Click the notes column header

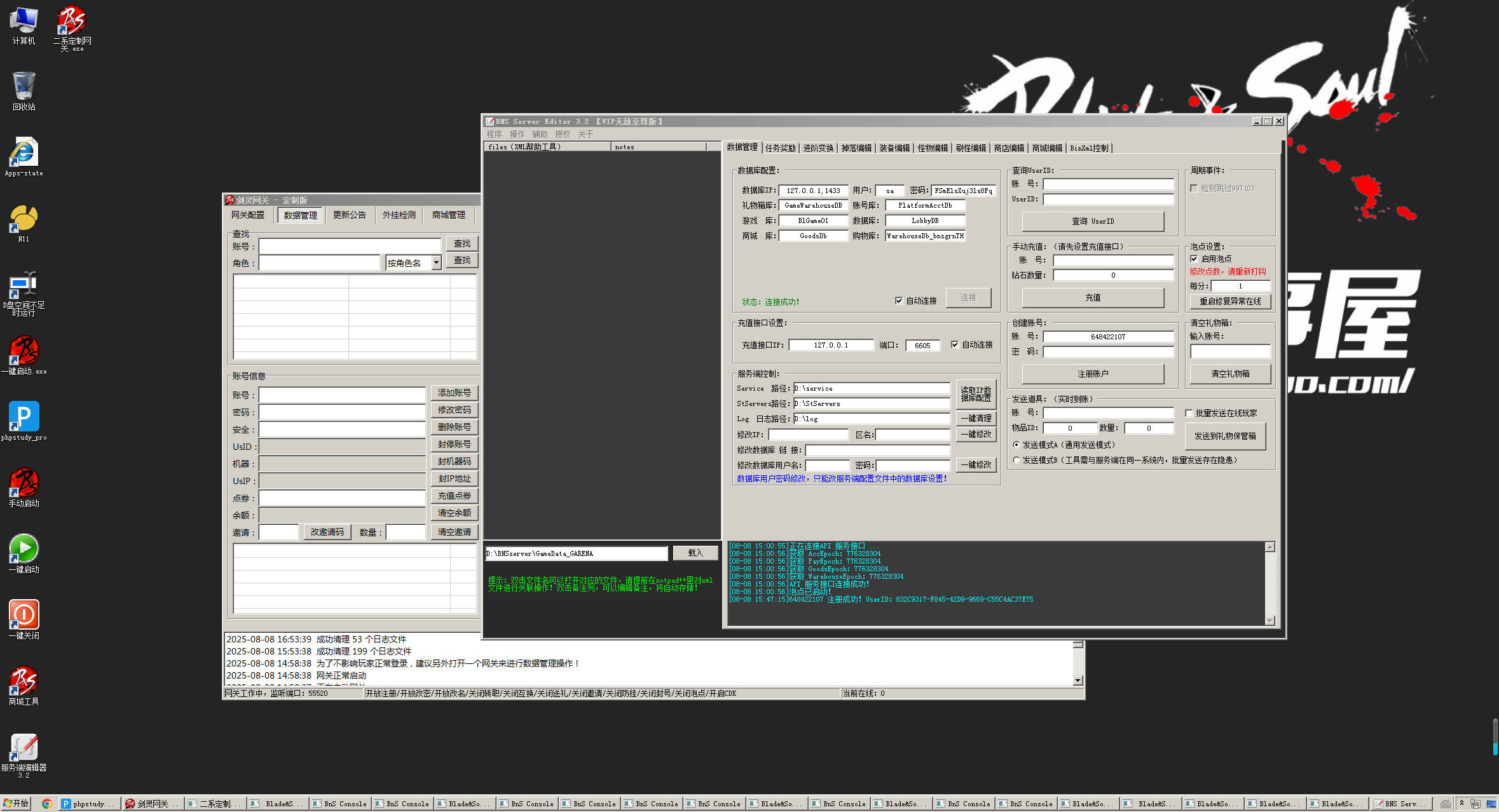659,147
